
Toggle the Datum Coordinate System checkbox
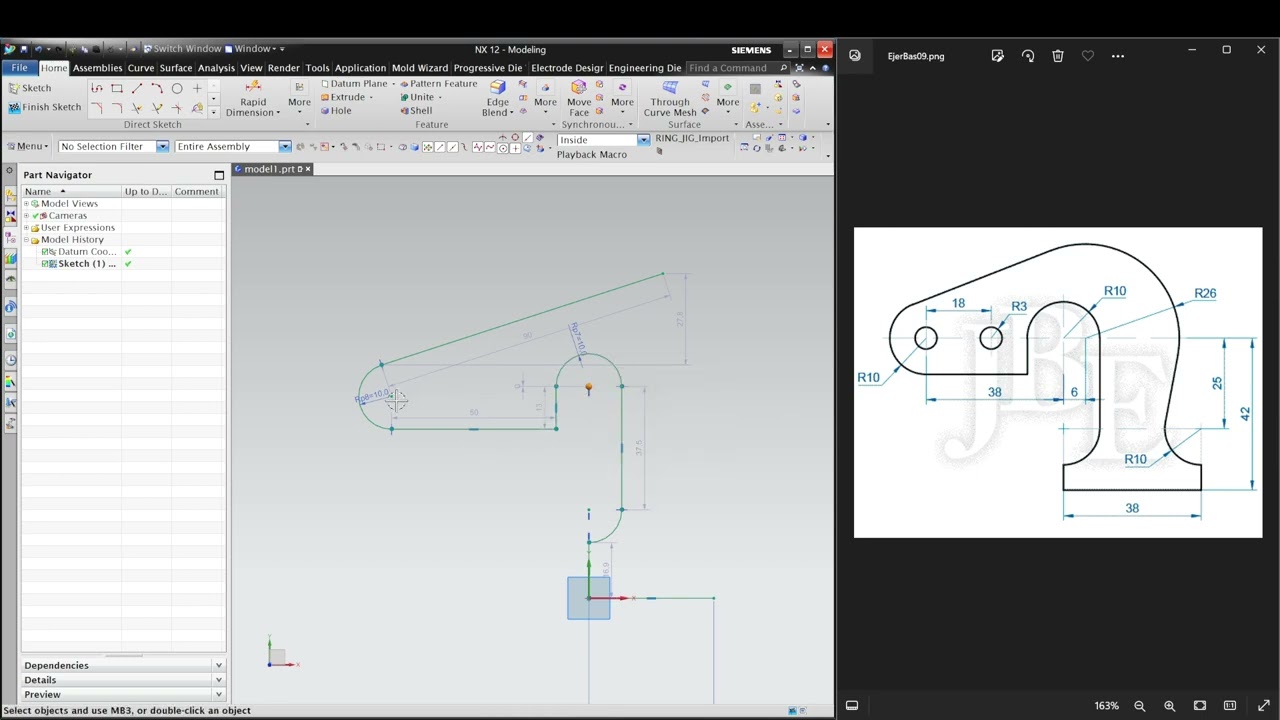point(45,252)
